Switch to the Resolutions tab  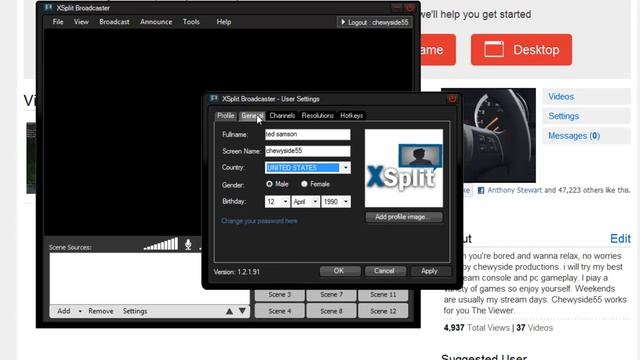[318, 116]
